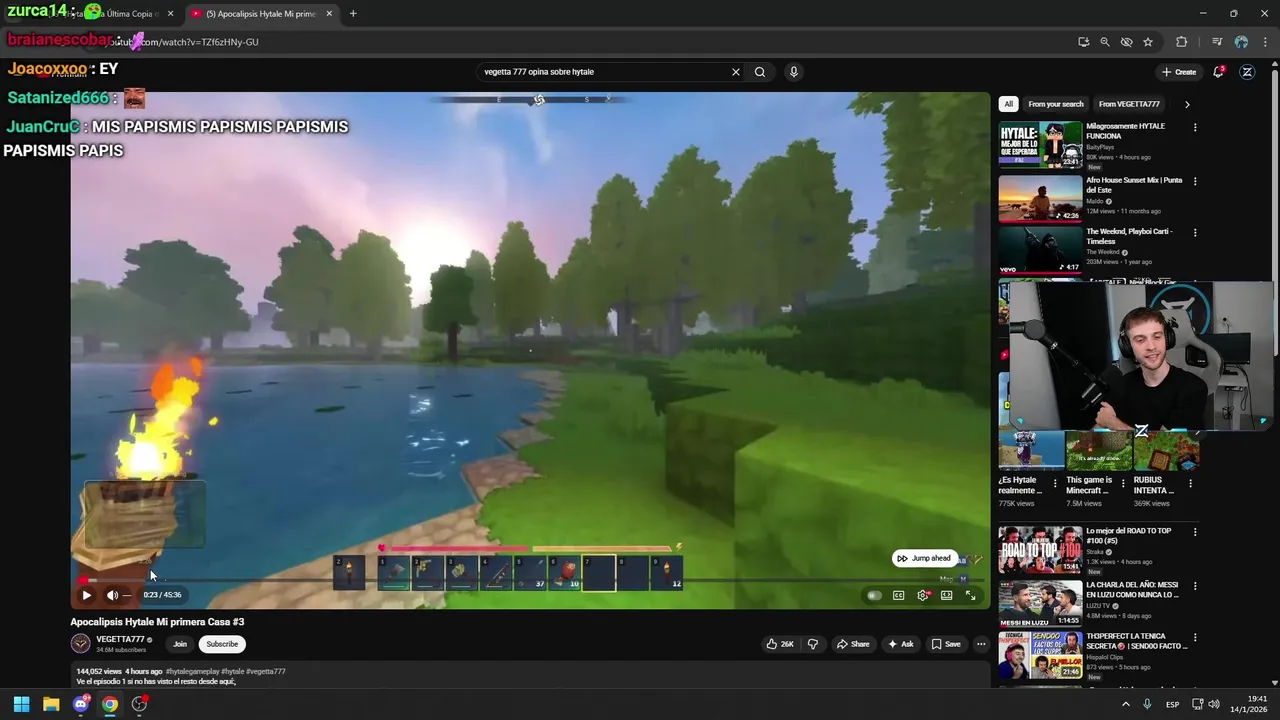Open options for ¿Es Hytale realmente short
Viewport: 1280px width, 720px height.
1053,483
